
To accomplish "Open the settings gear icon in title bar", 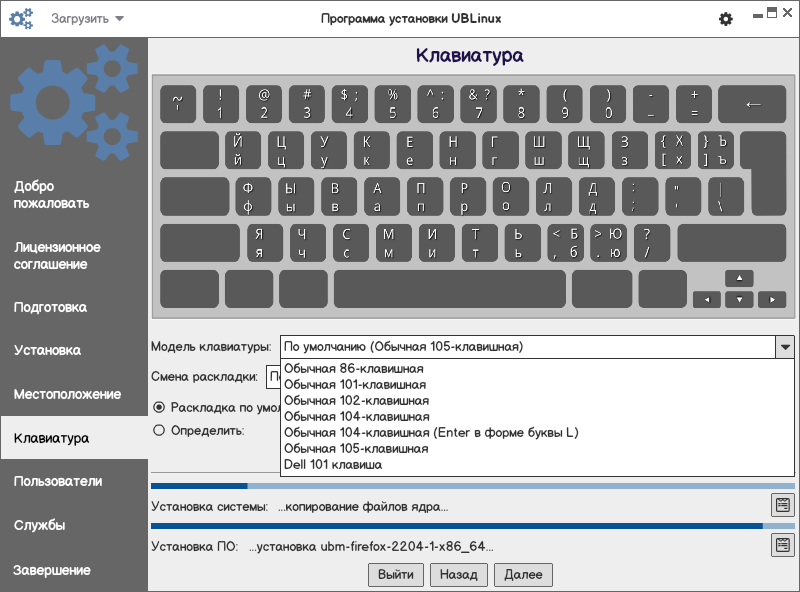I will click(x=726, y=19).
